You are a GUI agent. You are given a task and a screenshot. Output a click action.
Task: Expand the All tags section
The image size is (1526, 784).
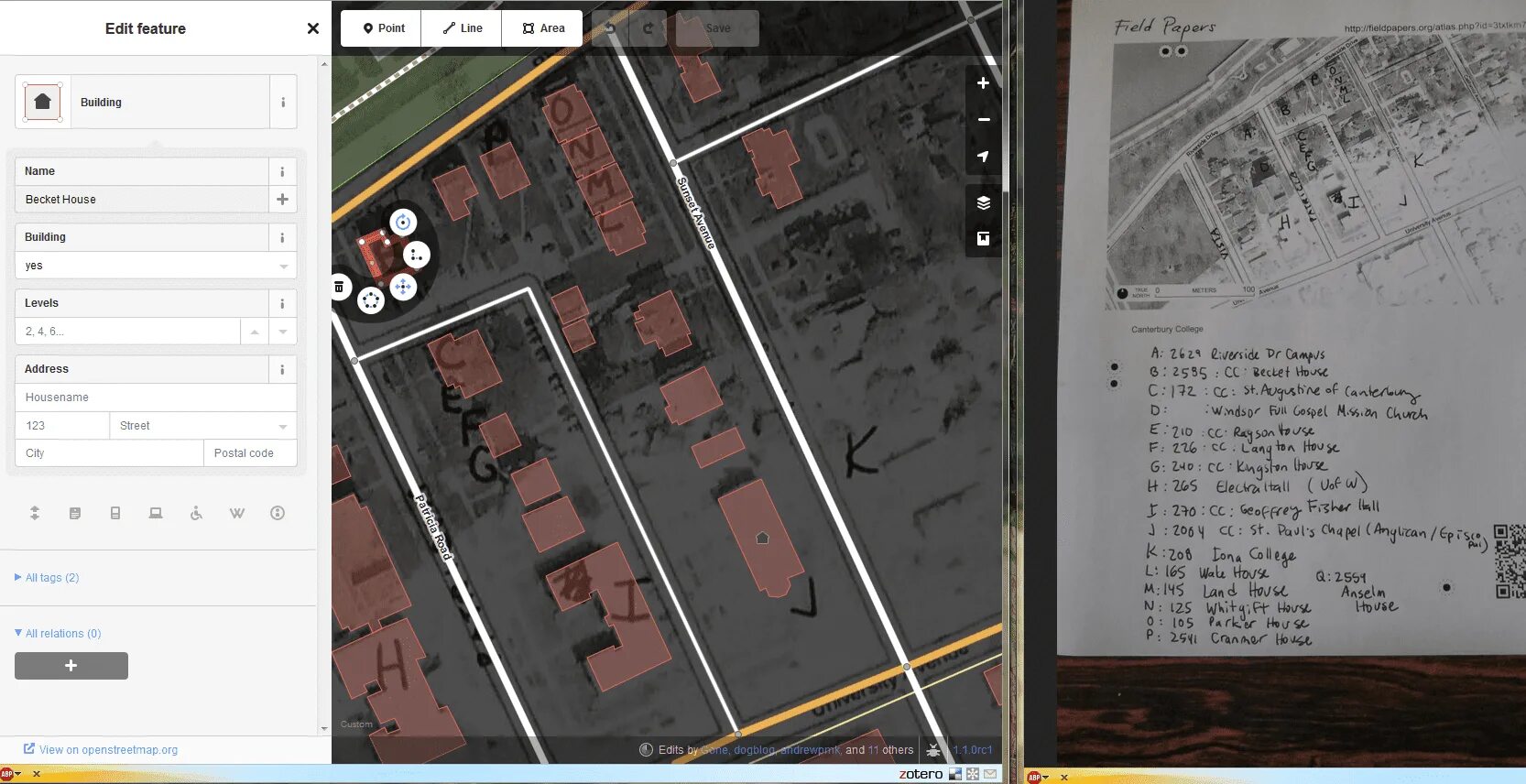coord(47,578)
